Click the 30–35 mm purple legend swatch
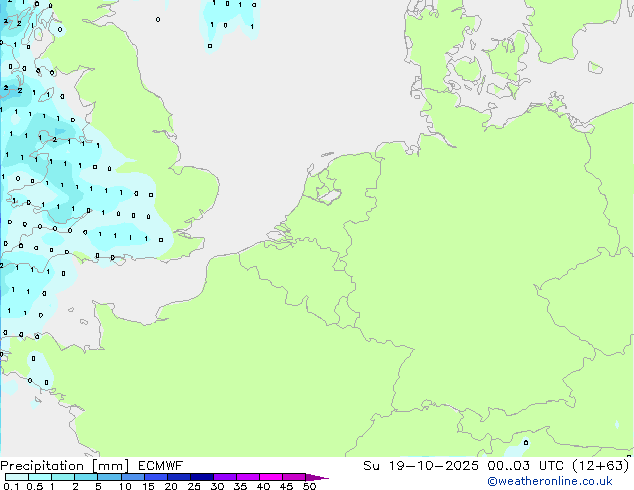This screenshot has width=634, height=490. click(x=224, y=477)
